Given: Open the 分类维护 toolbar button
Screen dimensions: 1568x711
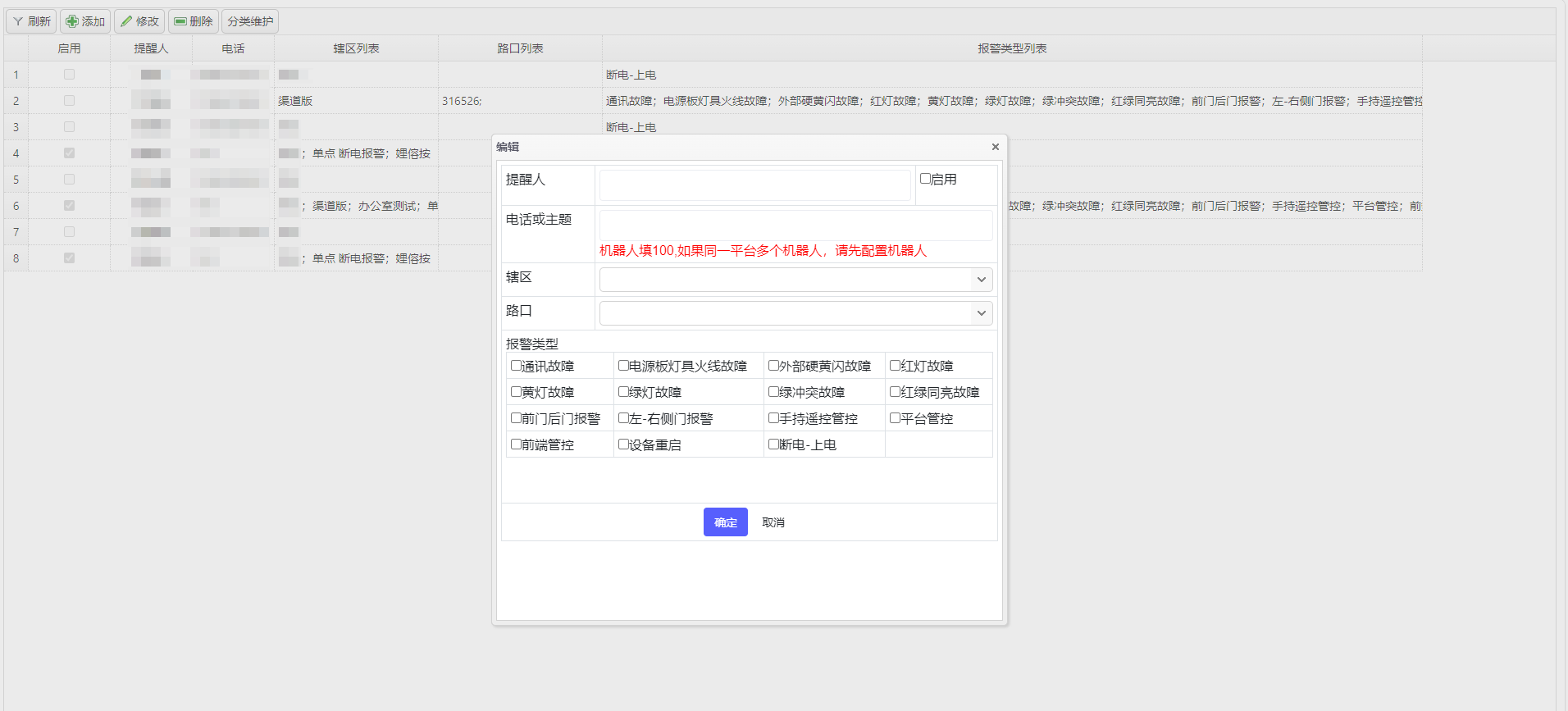Looking at the screenshot, I should [250, 21].
